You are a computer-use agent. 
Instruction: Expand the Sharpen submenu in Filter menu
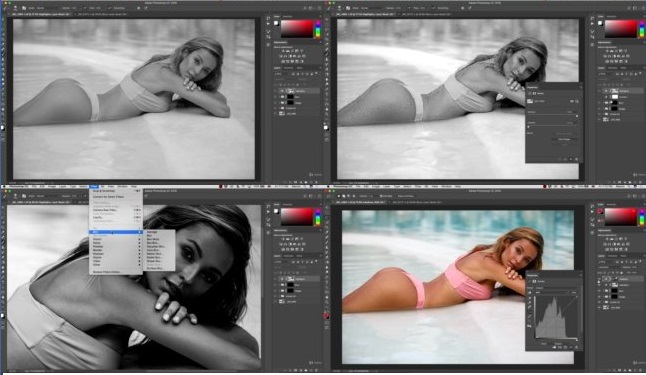[98, 253]
